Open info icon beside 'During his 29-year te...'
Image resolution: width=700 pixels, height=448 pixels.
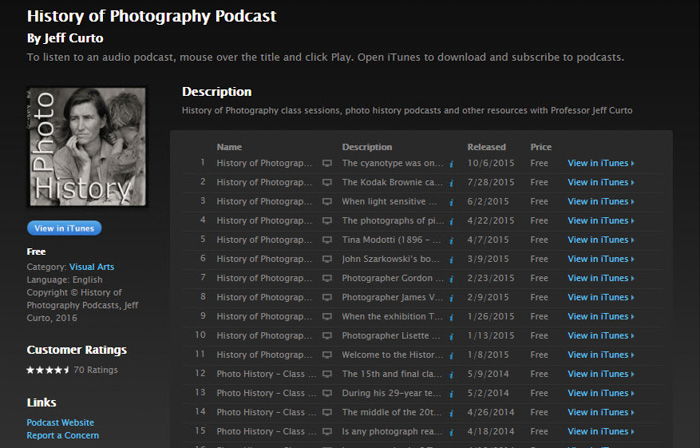(x=451, y=394)
